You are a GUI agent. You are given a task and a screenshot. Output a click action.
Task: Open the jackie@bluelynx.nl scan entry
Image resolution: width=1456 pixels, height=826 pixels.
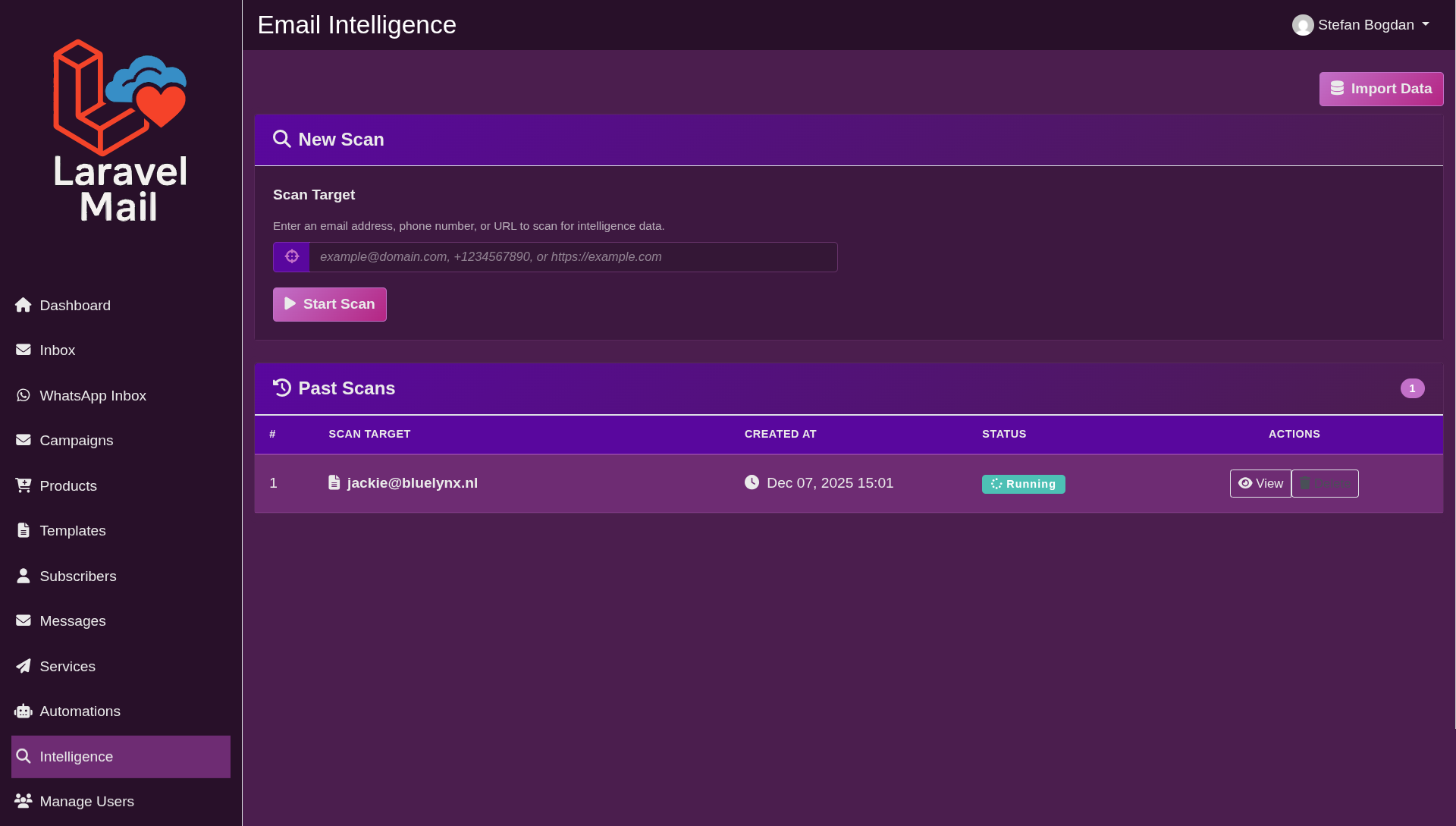(412, 482)
